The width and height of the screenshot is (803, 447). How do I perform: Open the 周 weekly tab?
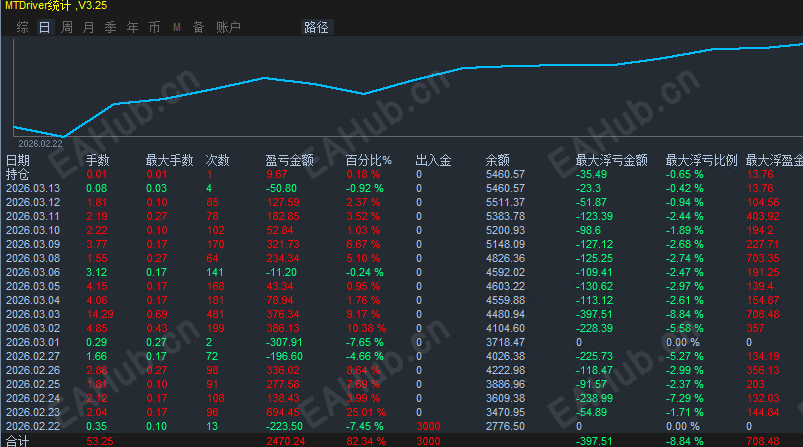point(67,27)
